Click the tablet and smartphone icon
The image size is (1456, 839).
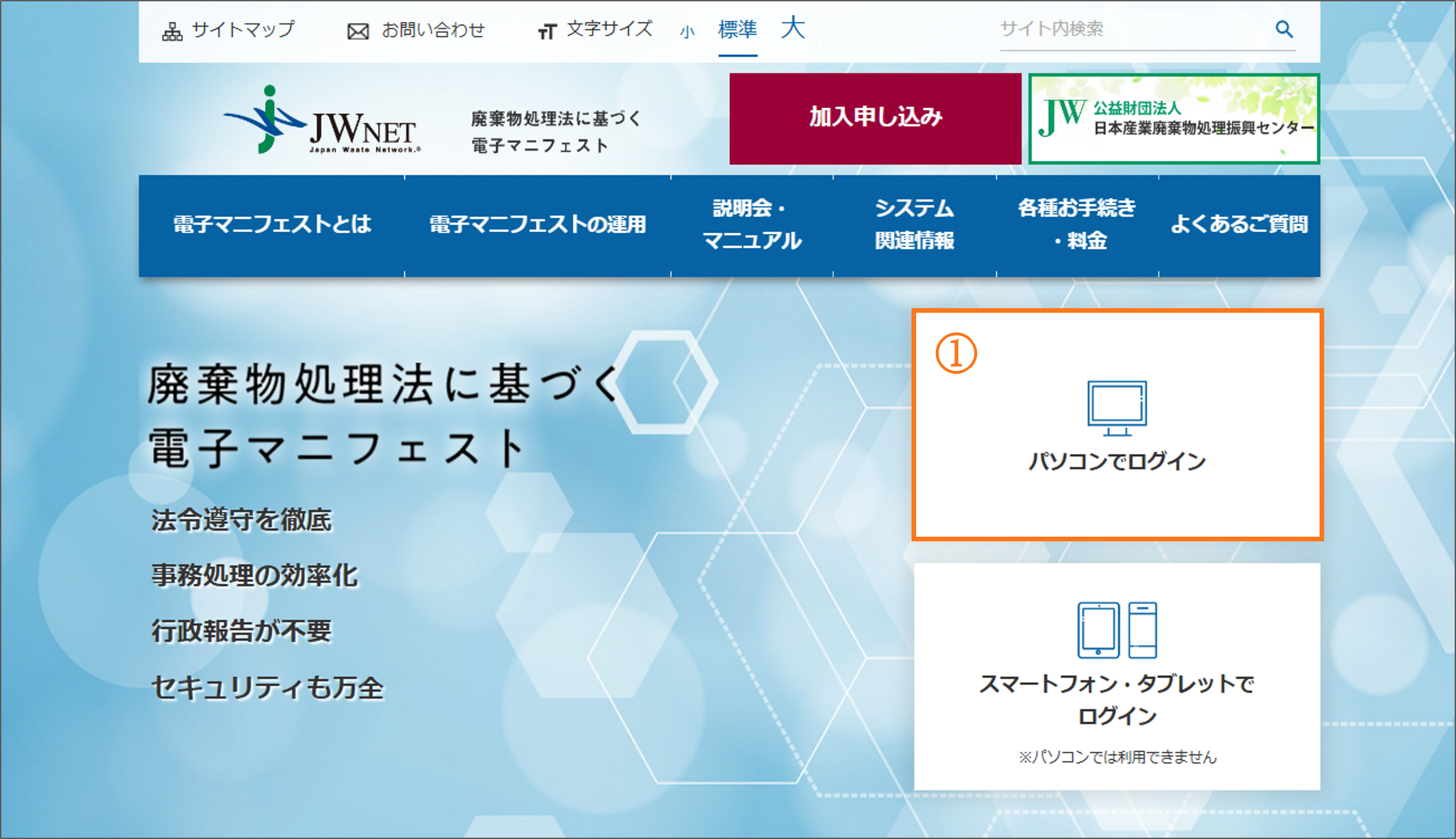[1117, 630]
